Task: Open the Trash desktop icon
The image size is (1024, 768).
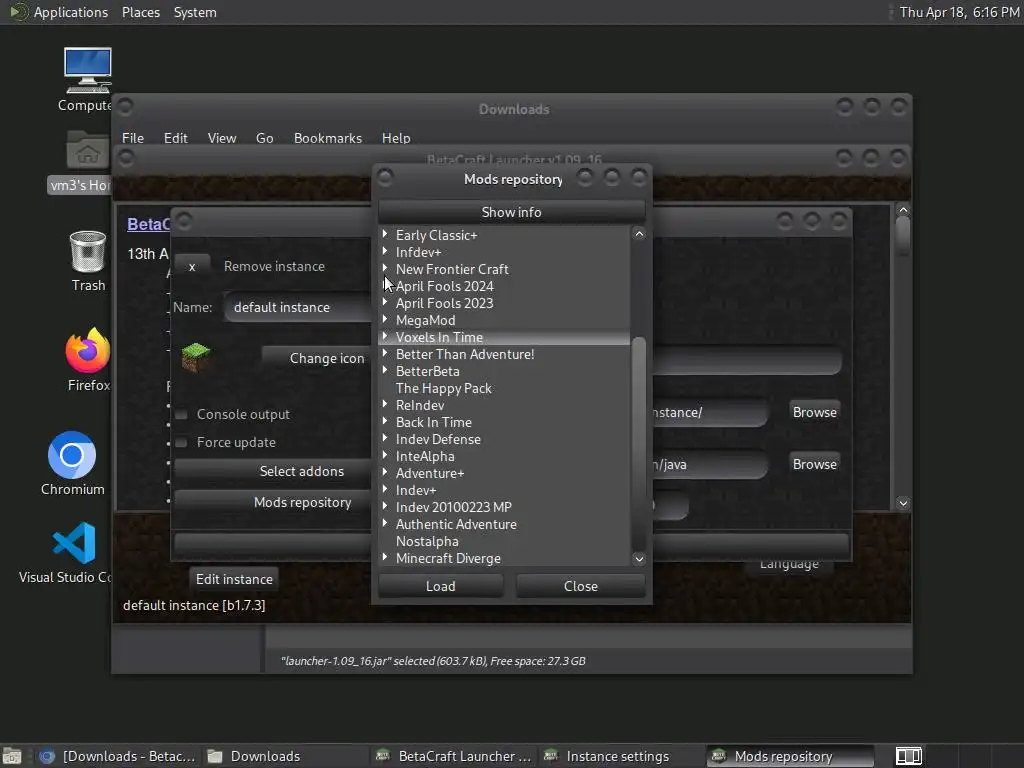Action: (88, 261)
